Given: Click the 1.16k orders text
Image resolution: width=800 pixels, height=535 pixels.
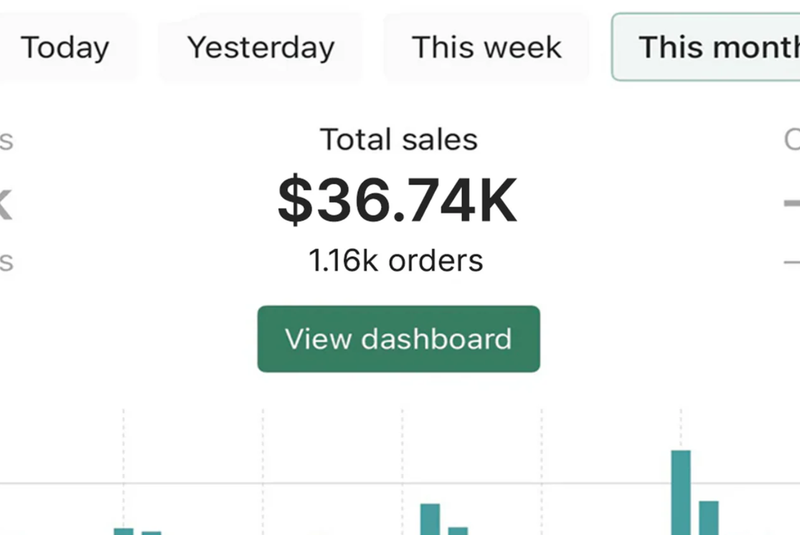Looking at the screenshot, I should coord(396,261).
